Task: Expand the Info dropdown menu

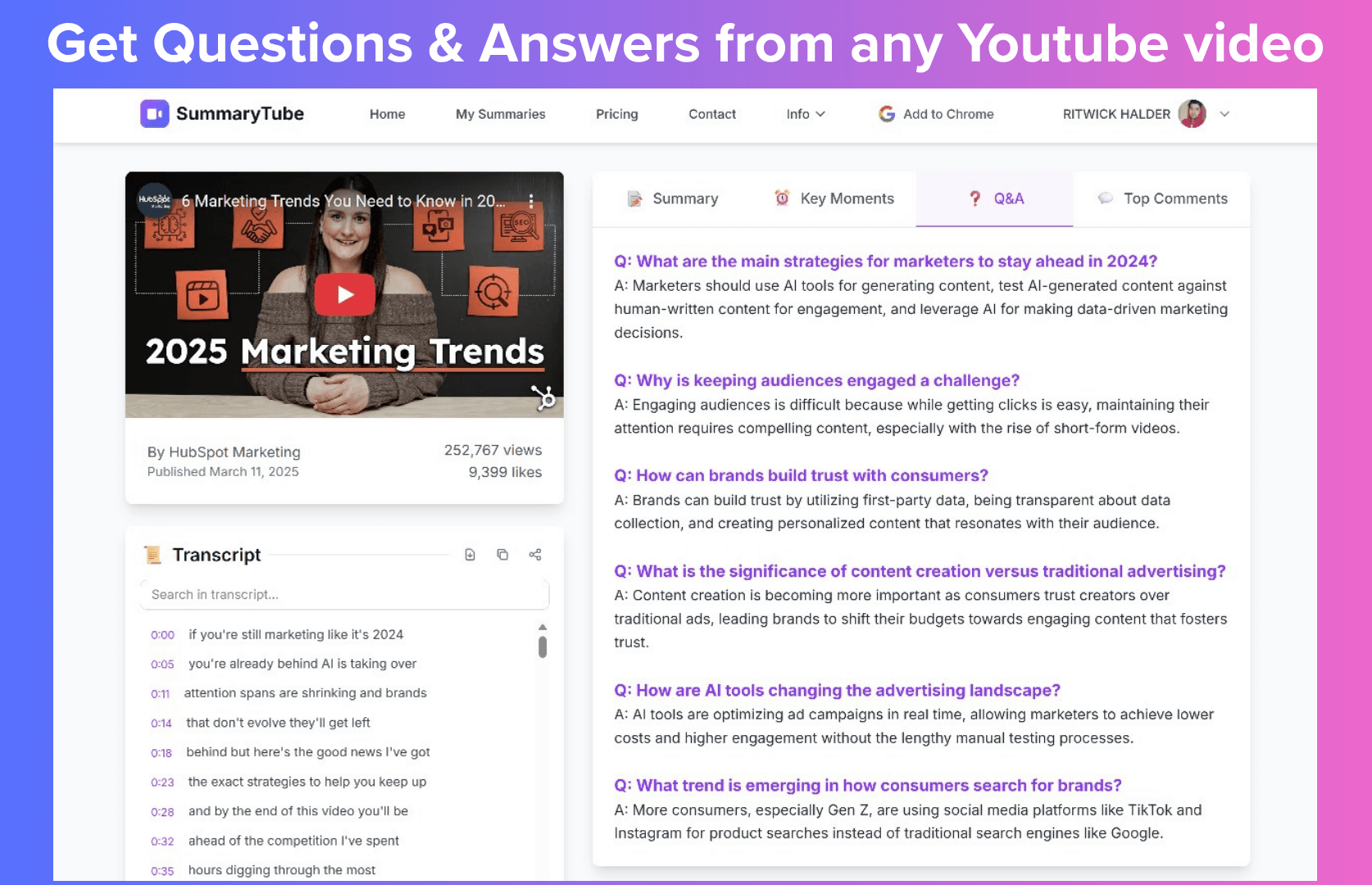Action: point(806,114)
